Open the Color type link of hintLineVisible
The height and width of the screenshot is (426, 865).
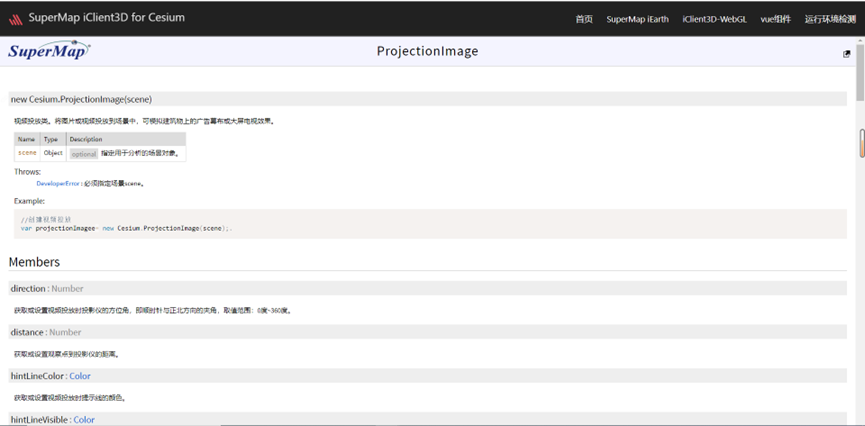84,420
